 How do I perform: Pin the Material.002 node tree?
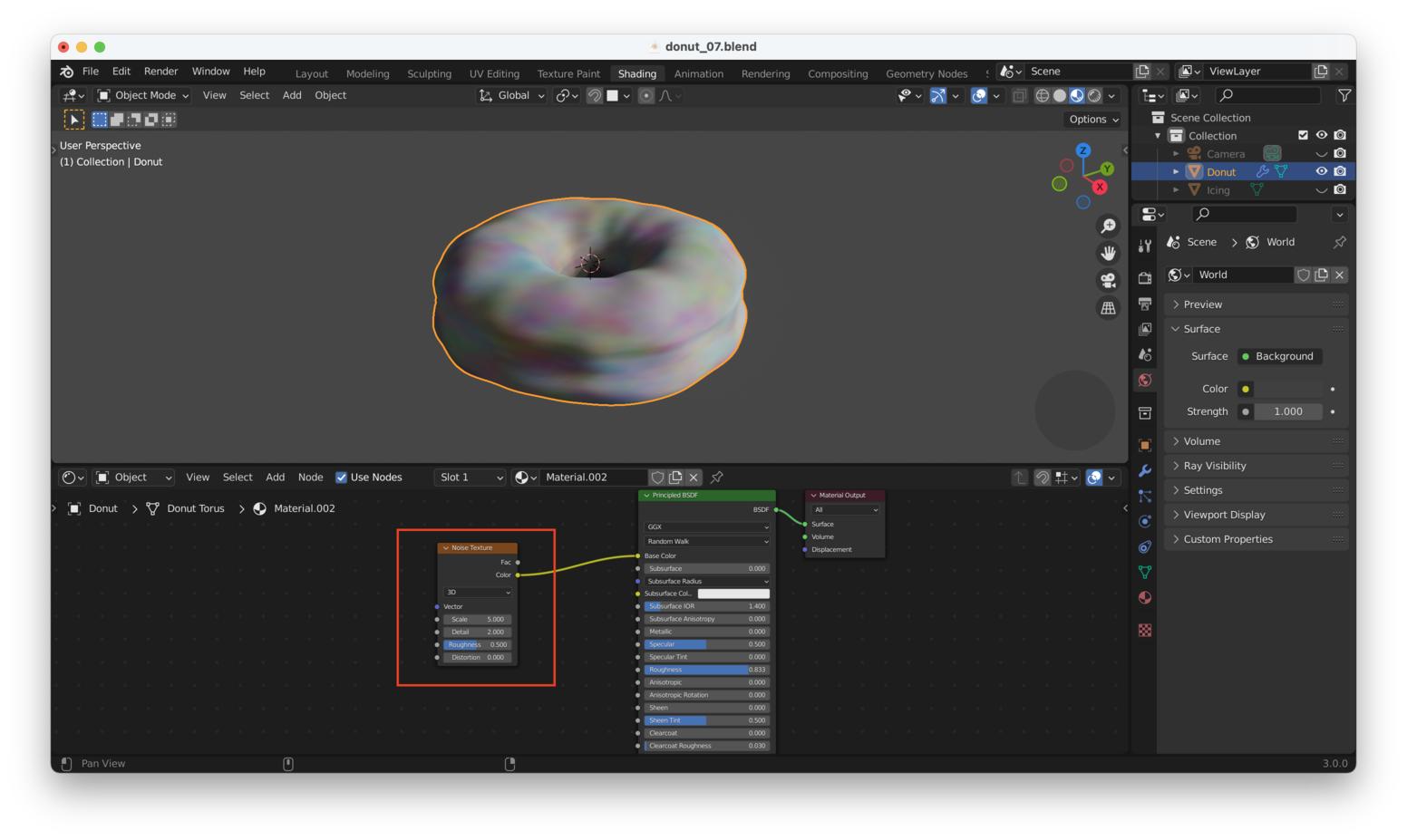pyautogui.click(x=717, y=478)
